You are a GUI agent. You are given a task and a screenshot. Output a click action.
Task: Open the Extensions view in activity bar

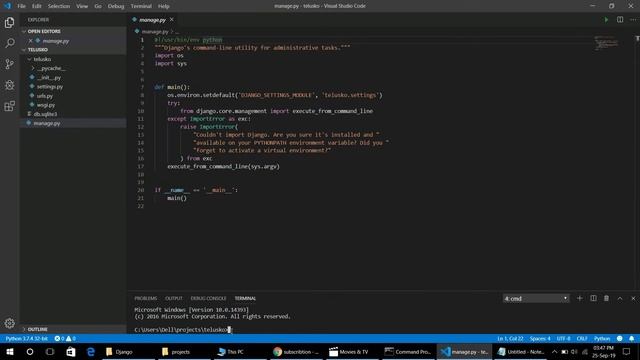9,106
